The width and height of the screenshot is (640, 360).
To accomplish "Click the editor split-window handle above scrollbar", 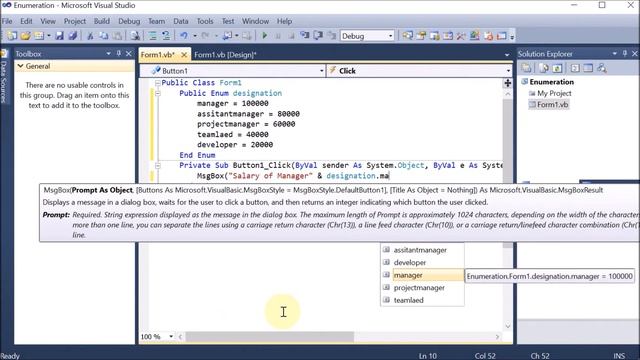I will click(507, 83).
